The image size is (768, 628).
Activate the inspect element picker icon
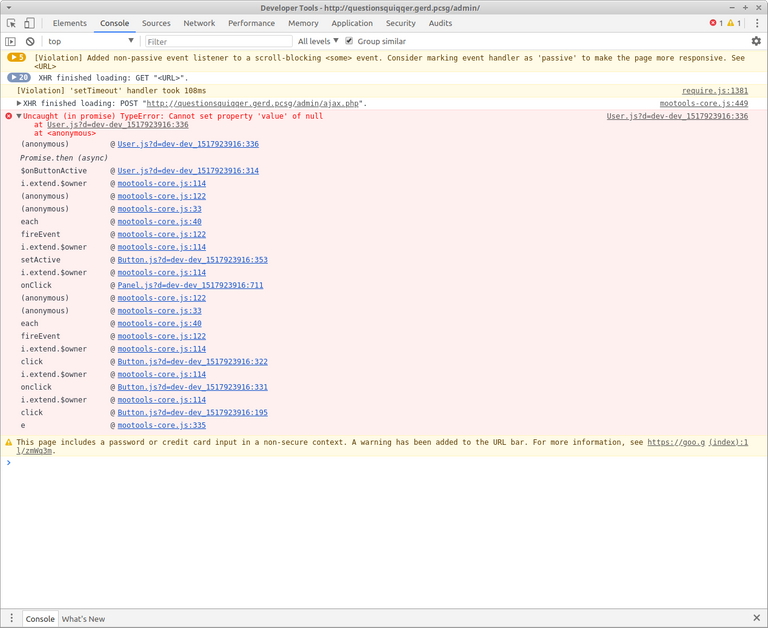pos(11,23)
